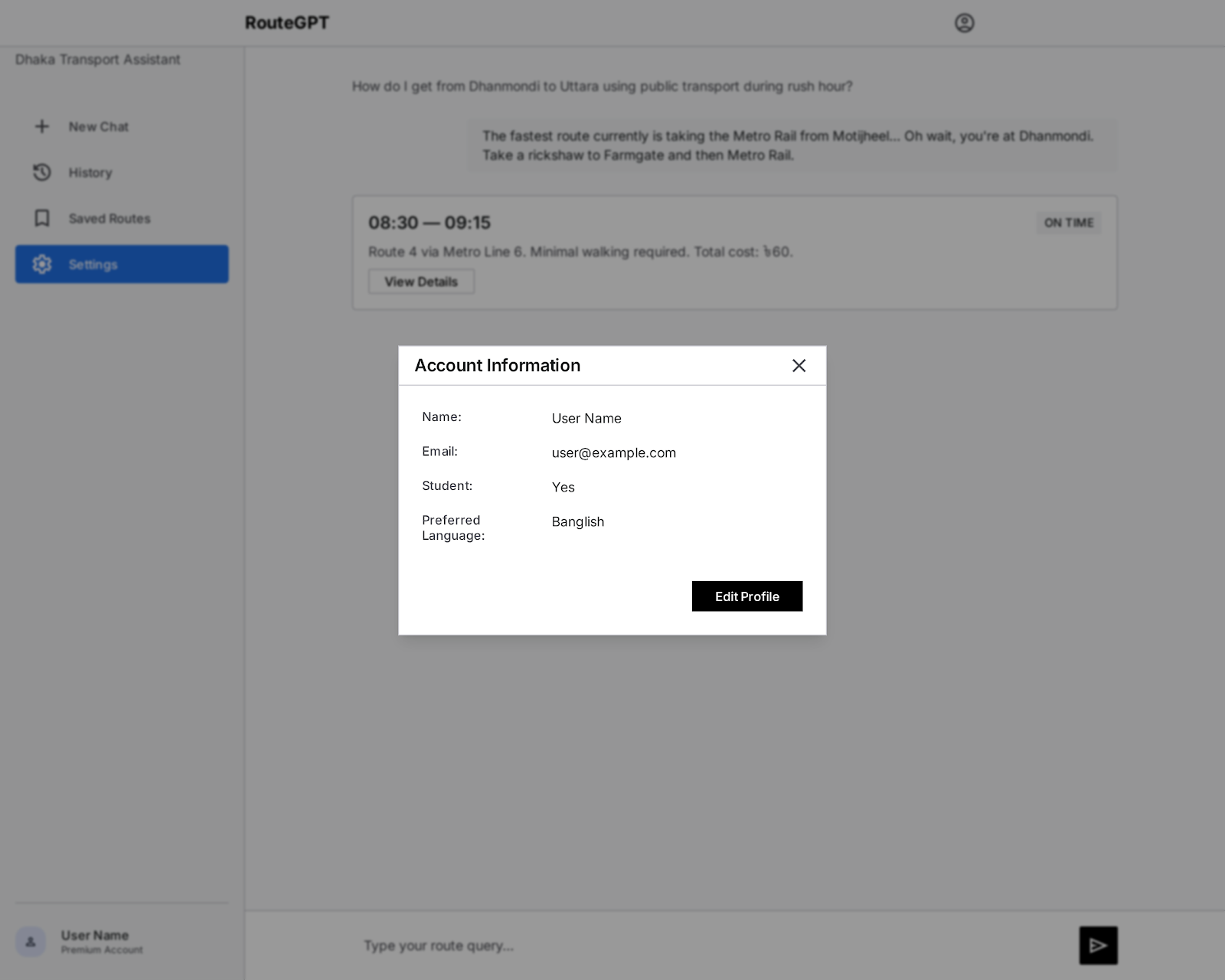Close the Account Information dialog
The width and height of the screenshot is (1225, 980).
pos(799,366)
